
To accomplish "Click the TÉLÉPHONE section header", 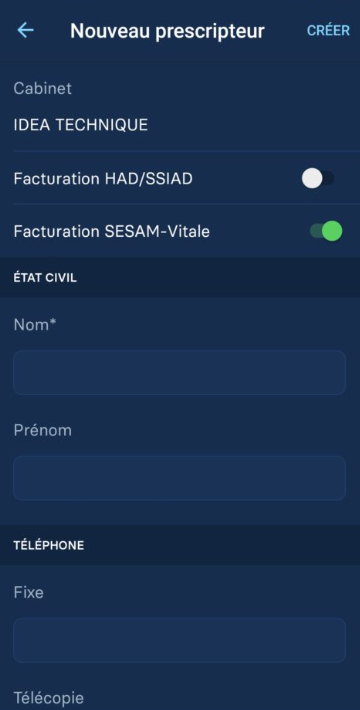I will 49,545.
